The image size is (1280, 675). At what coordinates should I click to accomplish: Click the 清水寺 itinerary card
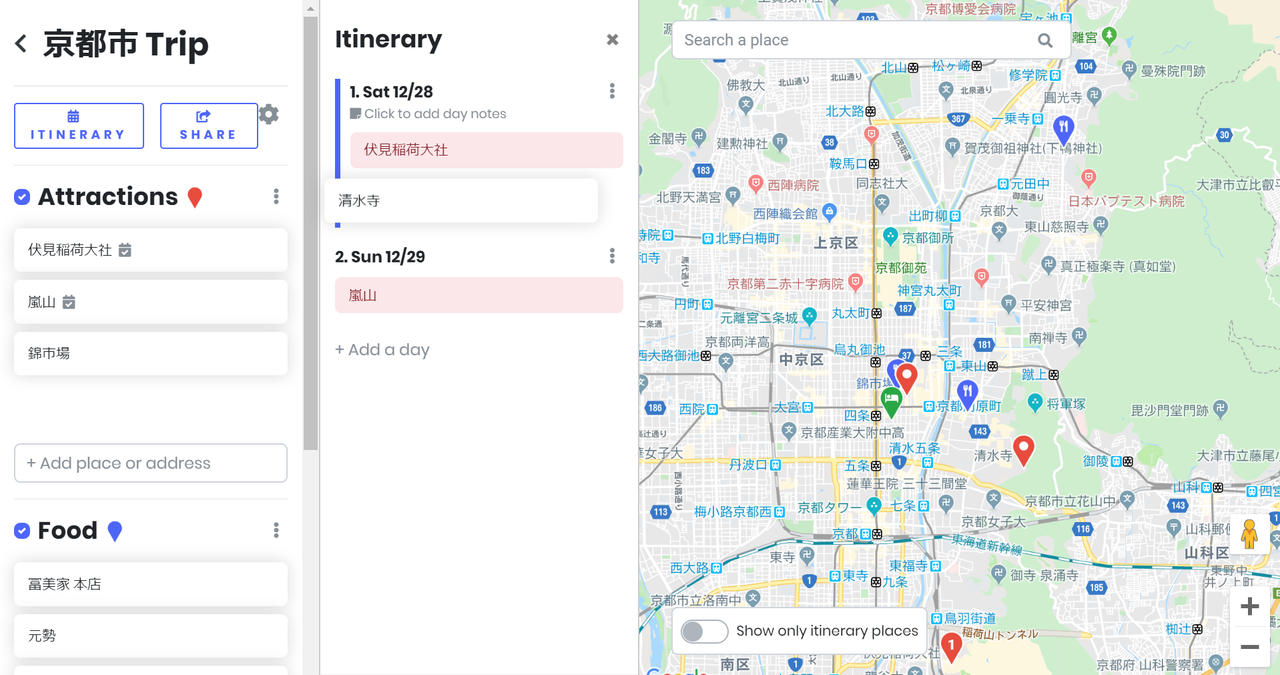[462, 201]
